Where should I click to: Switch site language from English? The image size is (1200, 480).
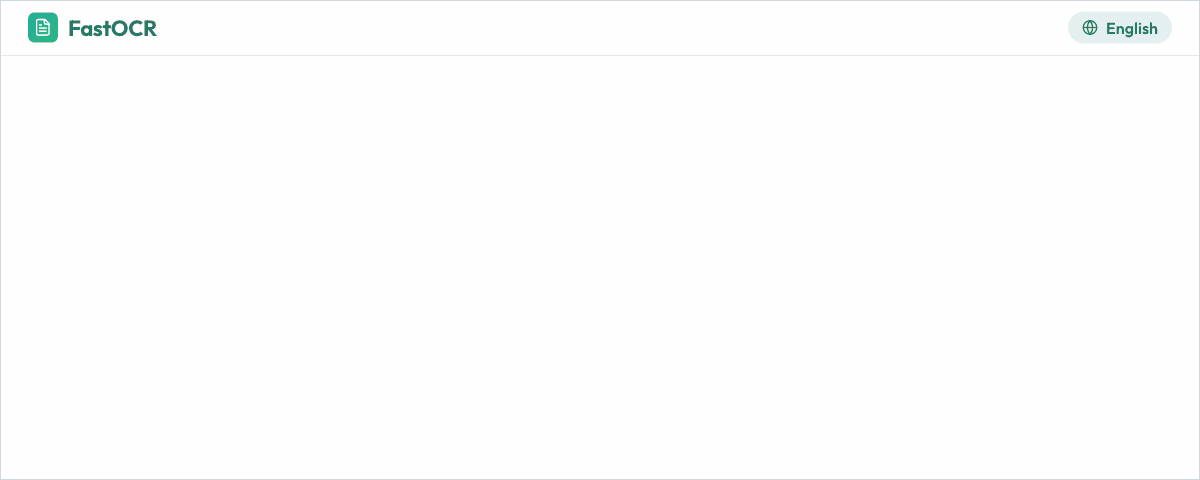(1120, 28)
